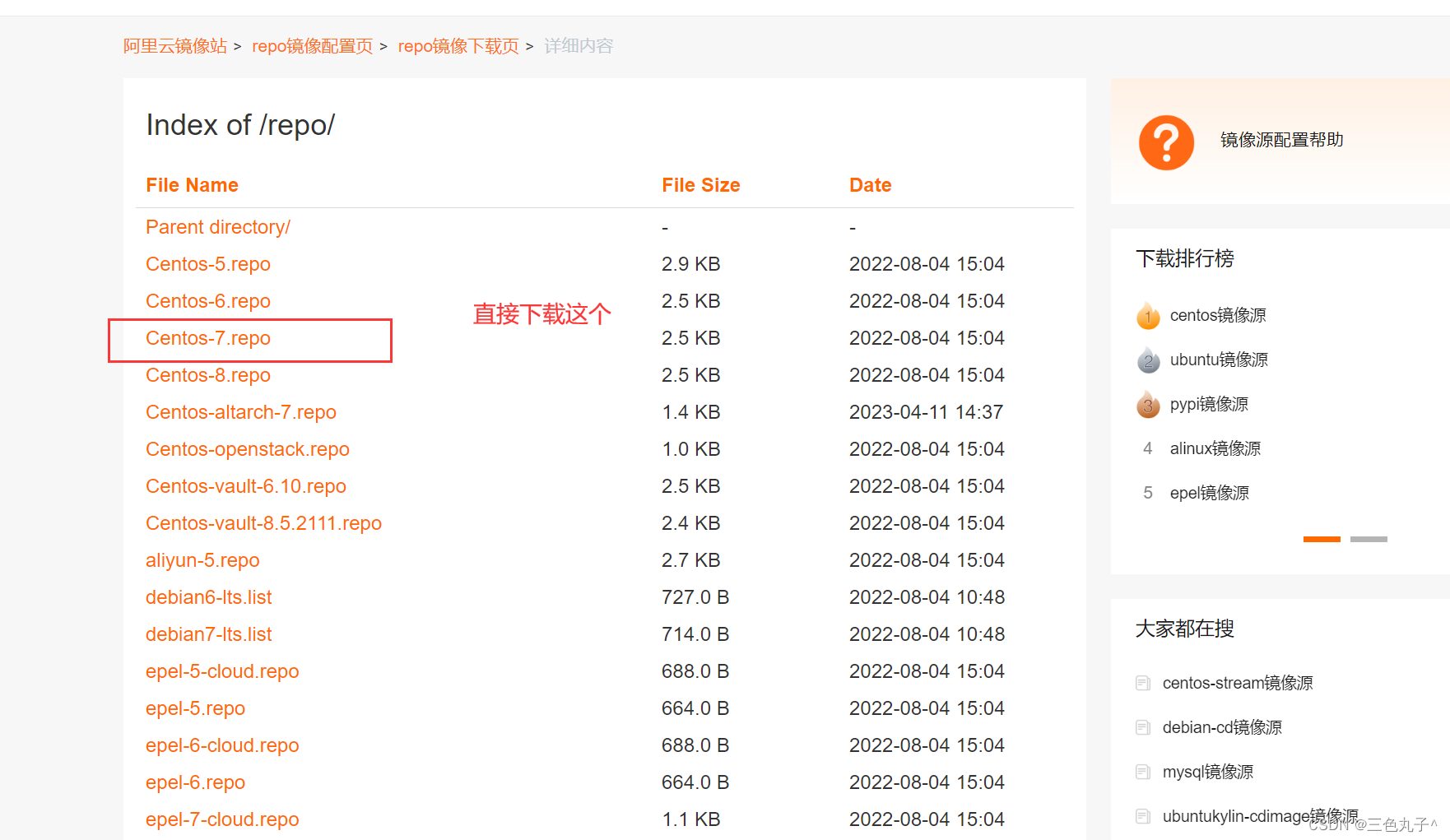The width and height of the screenshot is (1450, 840).
Task: Open centos镜像源 in download ranking
Action: [x=1218, y=315]
